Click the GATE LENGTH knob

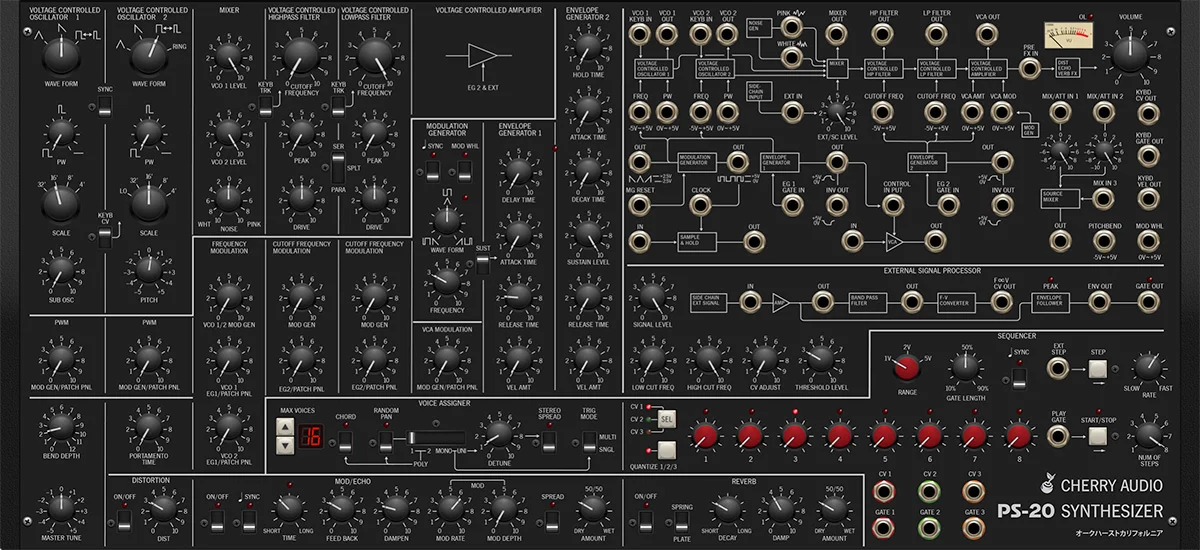[x=965, y=369]
